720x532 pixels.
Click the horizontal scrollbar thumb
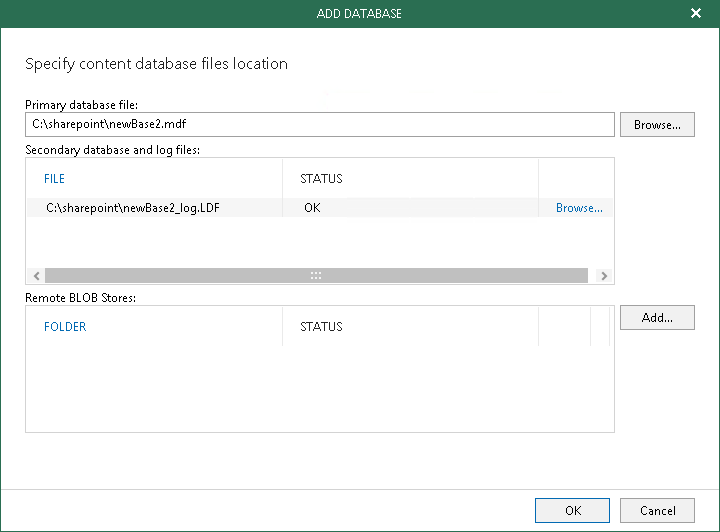316,275
